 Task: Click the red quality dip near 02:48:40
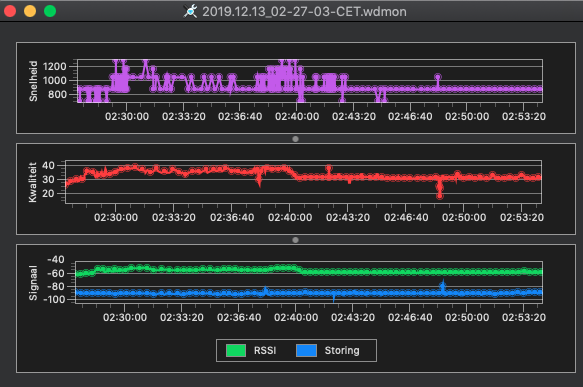coord(440,189)
